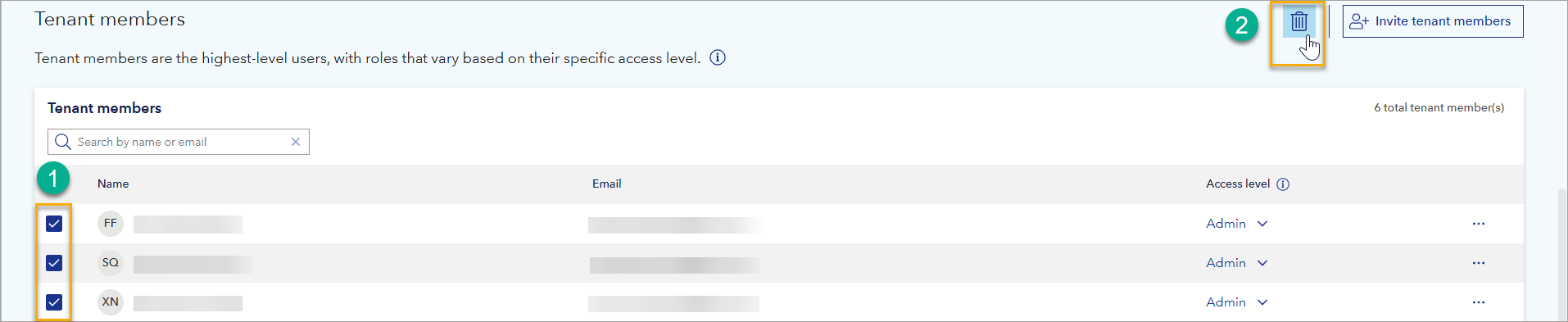Uncheck the FF member checkbox

54,224
